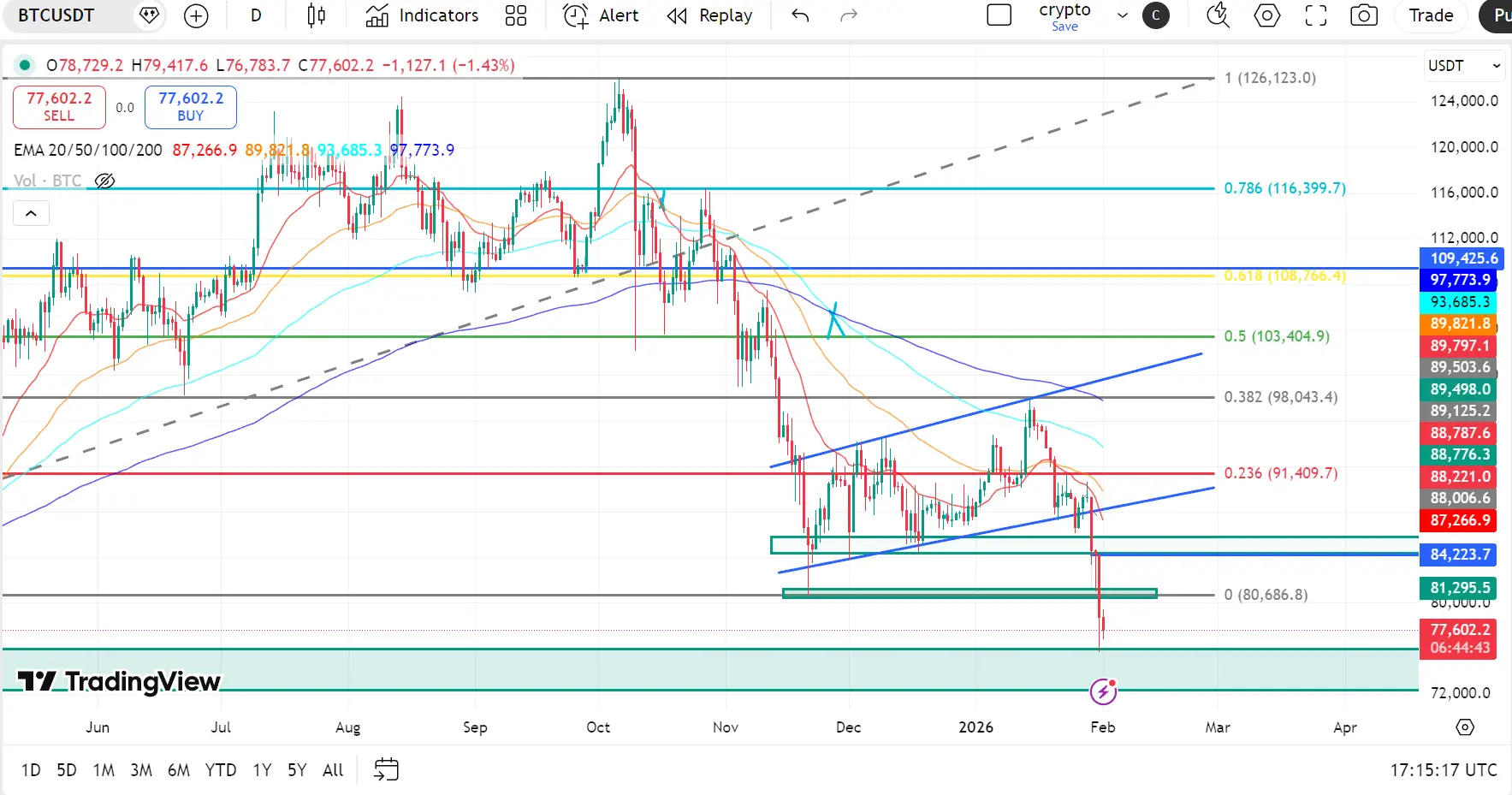The image size is (1512, 795).
Task: Open the go-to-date calendar icon
Action: (387, 769)
